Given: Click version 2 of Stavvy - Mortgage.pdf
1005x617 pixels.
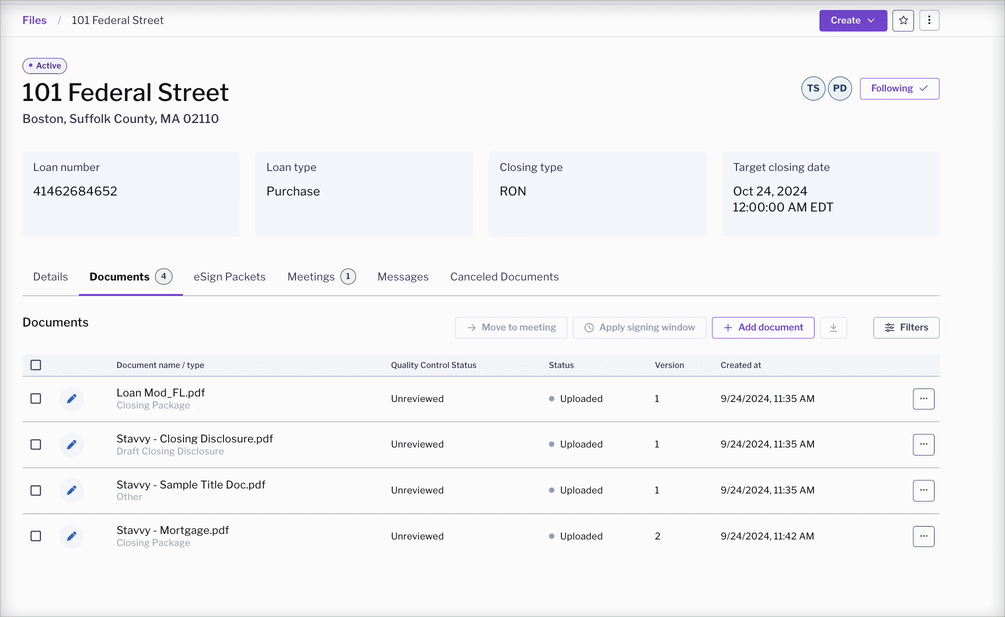Looking at the screenshot, I should (x=658, y=536).
